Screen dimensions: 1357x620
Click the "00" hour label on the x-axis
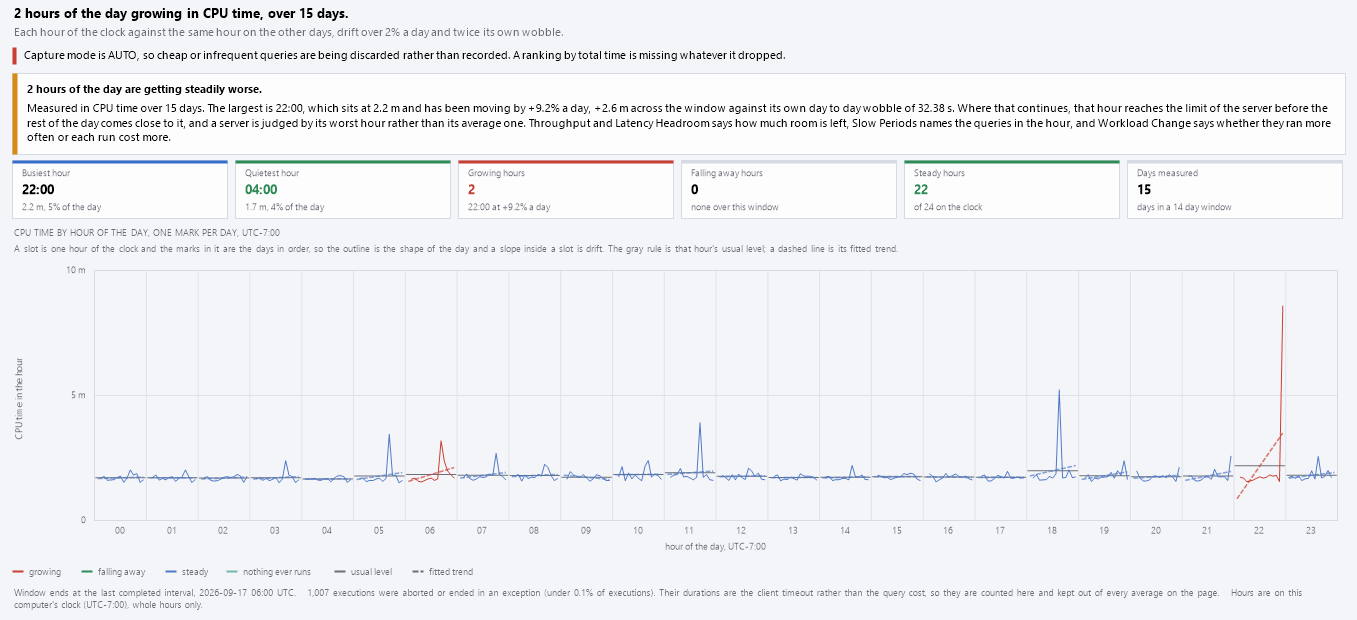(x=120, y=530)
